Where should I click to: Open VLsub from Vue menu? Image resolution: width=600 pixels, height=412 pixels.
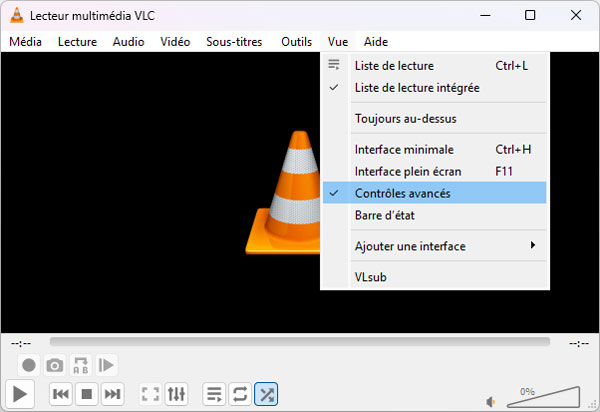434,277
